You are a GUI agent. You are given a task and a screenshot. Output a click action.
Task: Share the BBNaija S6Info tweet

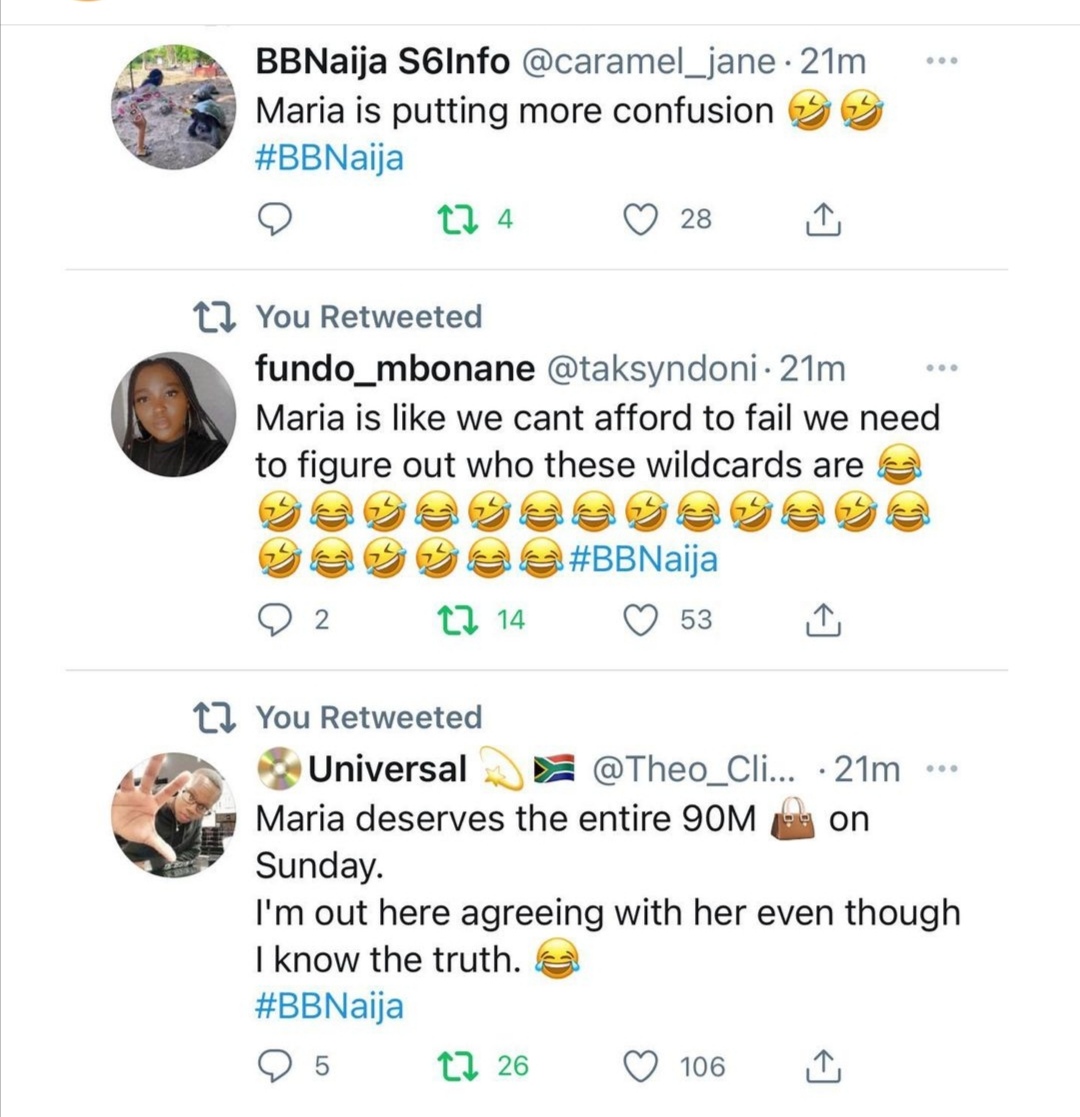pos(823,219)
